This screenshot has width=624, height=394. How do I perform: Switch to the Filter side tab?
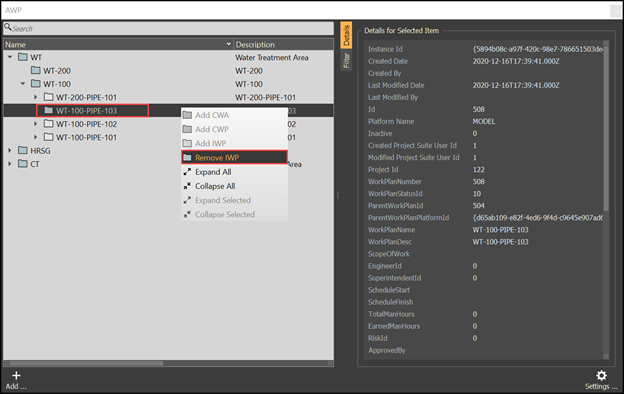[346, 60]
